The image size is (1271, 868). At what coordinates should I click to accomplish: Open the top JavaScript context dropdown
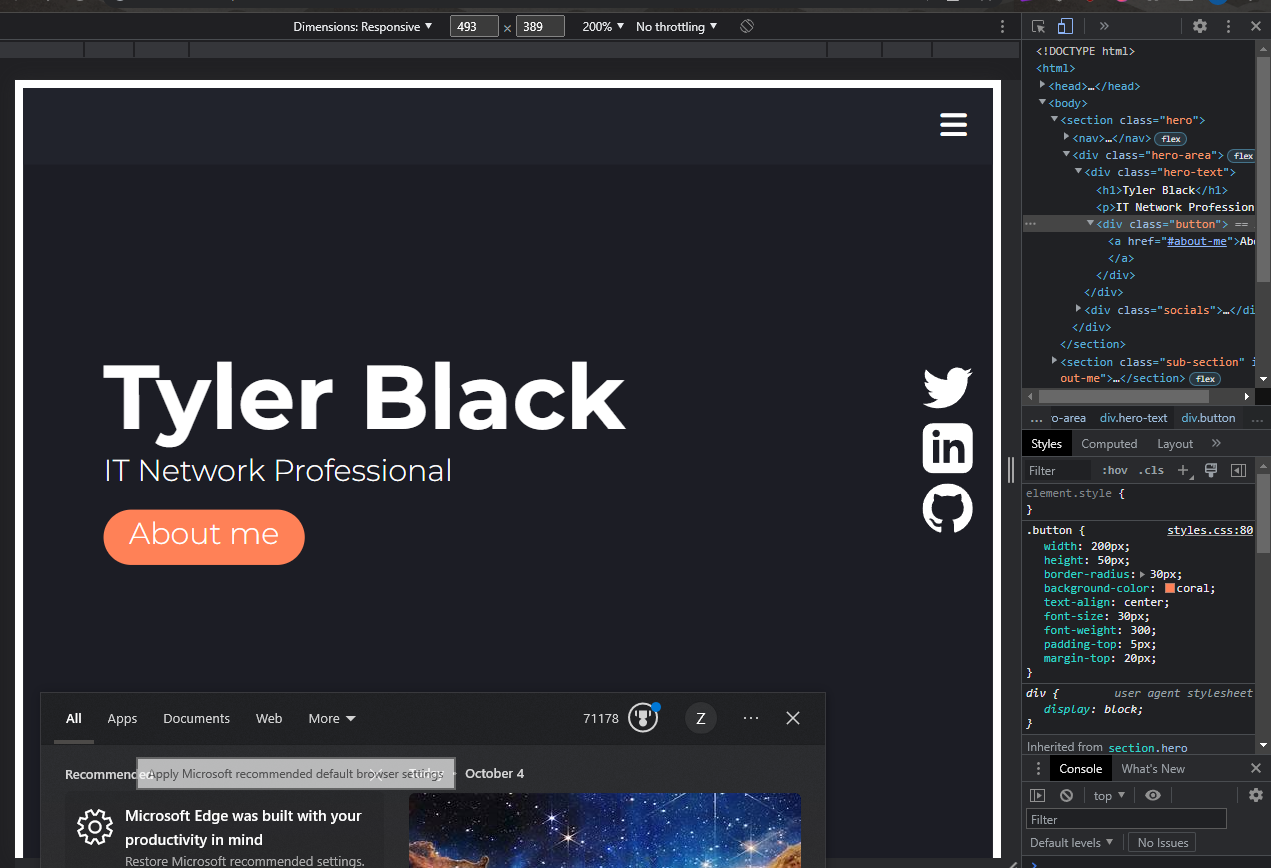click(1109, 795)
